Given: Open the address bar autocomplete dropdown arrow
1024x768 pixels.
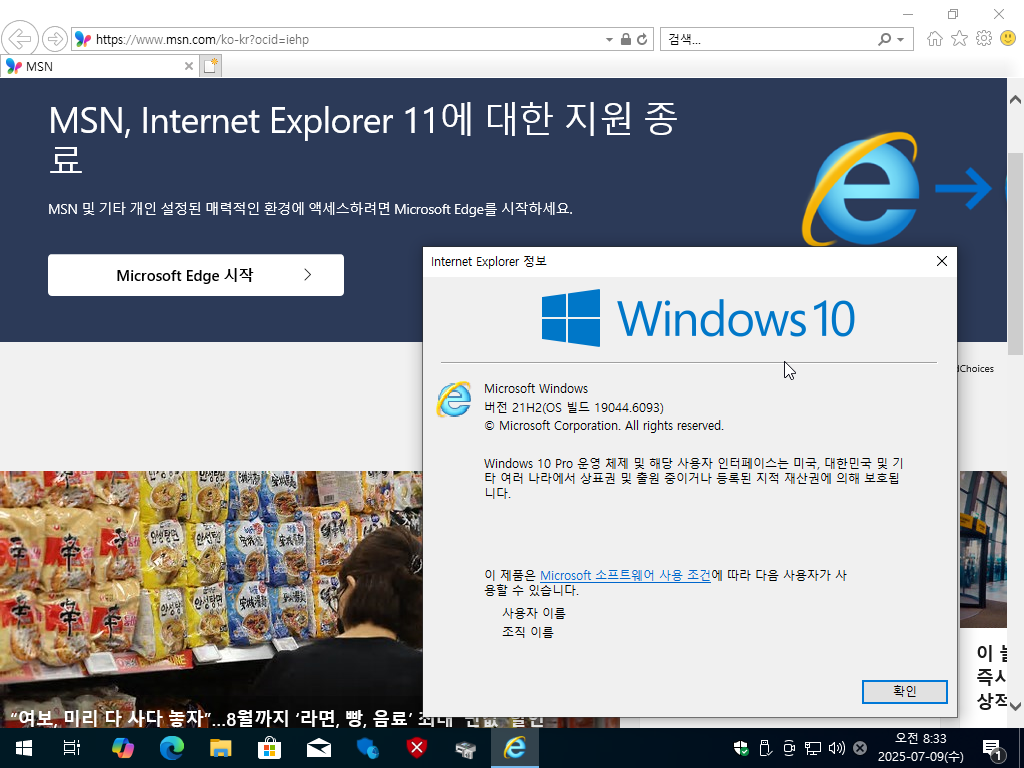Looking at the screenshot, I should pos(609,39).
